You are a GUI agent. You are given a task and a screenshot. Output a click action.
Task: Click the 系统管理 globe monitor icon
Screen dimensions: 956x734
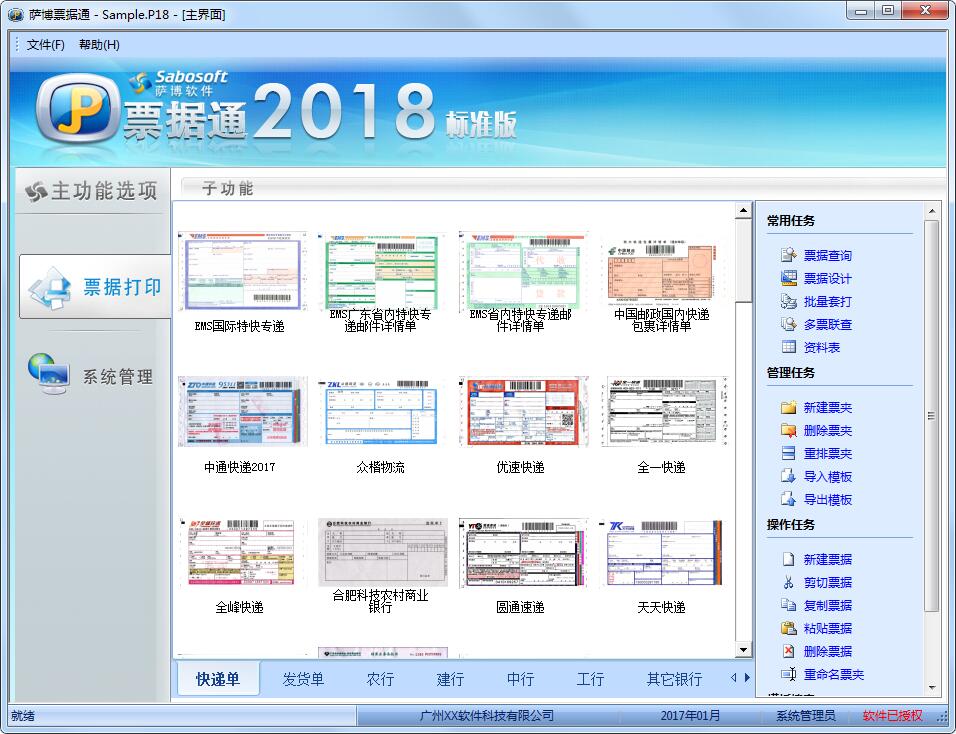[48, 374]
